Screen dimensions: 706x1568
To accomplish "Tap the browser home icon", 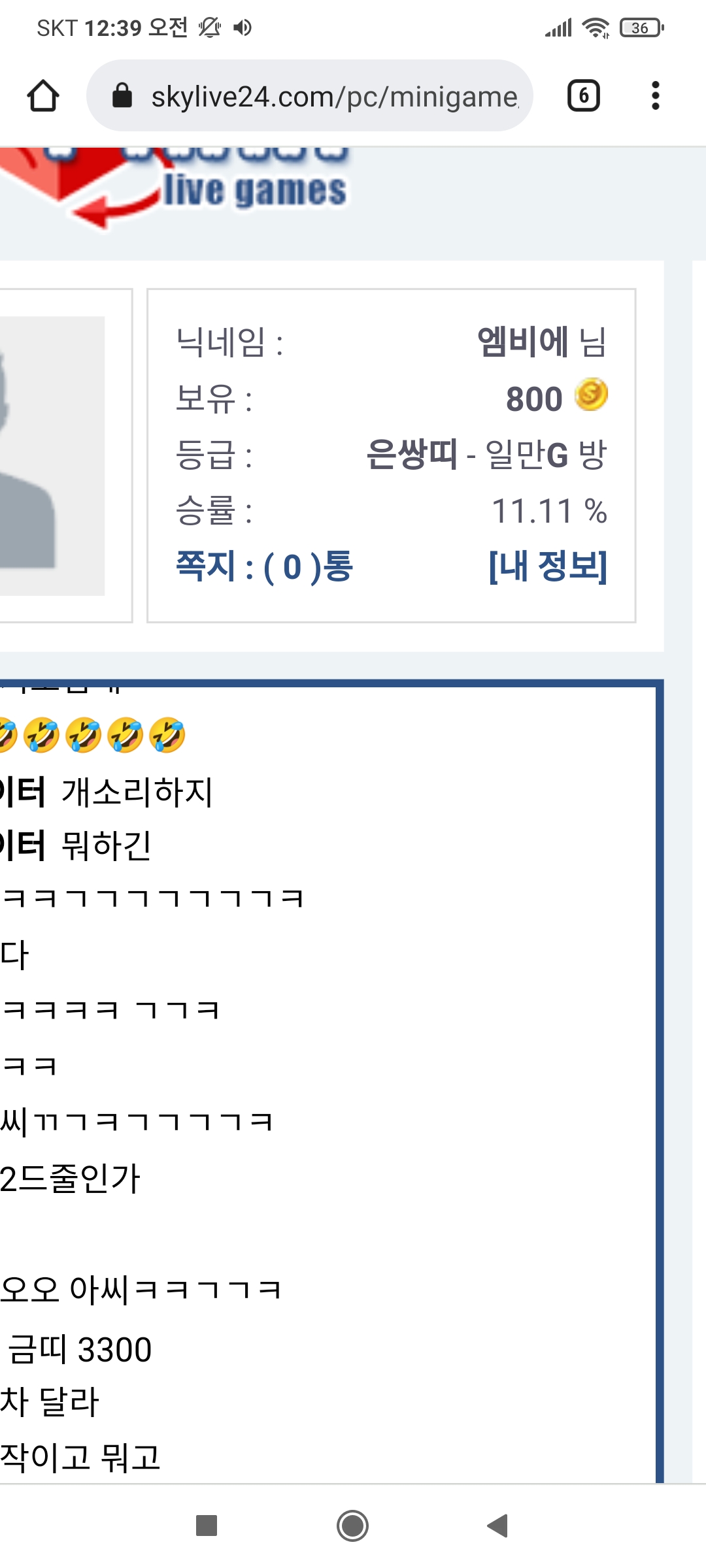I will tap(43, 96).
